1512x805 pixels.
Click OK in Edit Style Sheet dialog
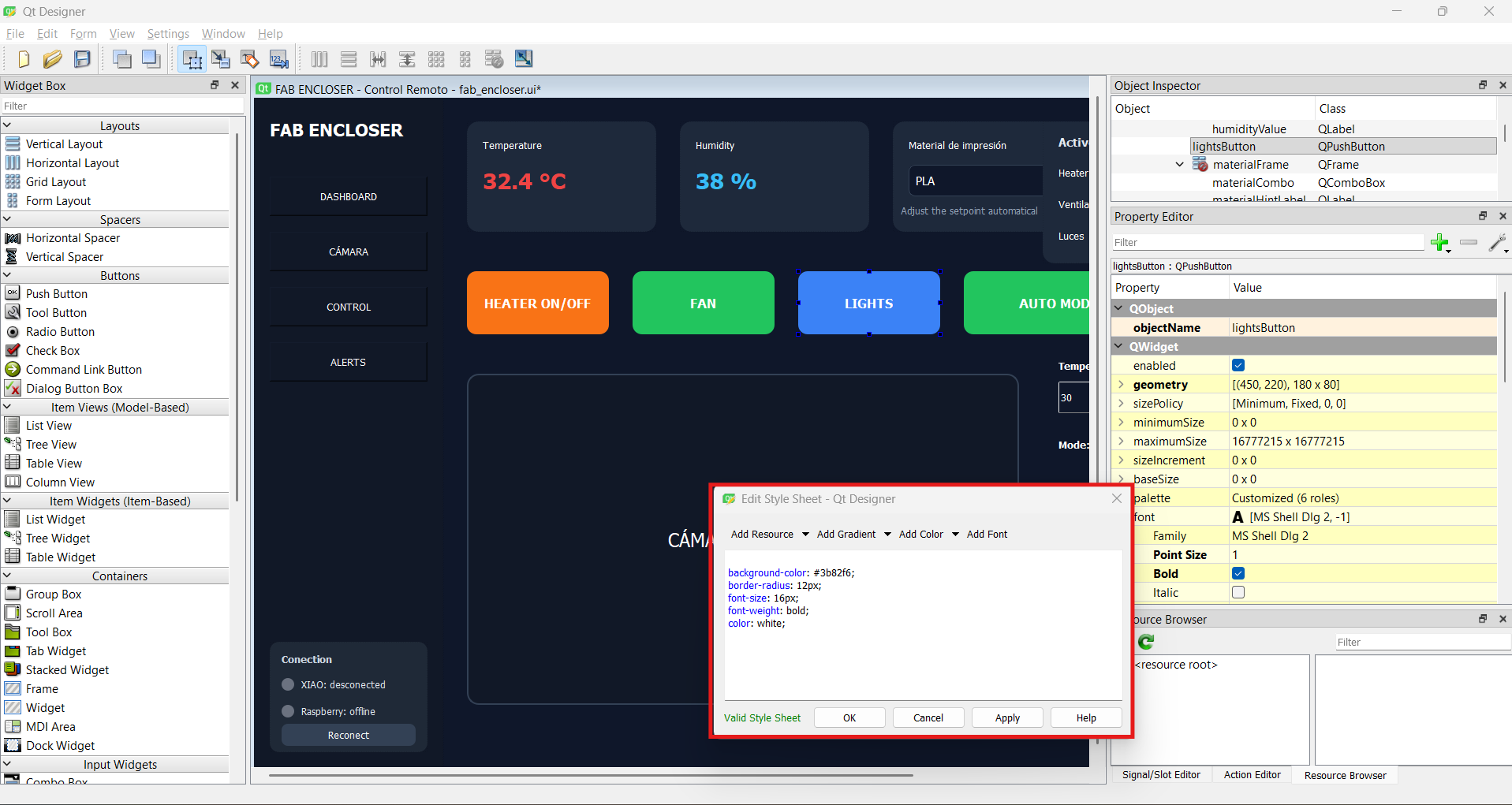pos(849,717)
